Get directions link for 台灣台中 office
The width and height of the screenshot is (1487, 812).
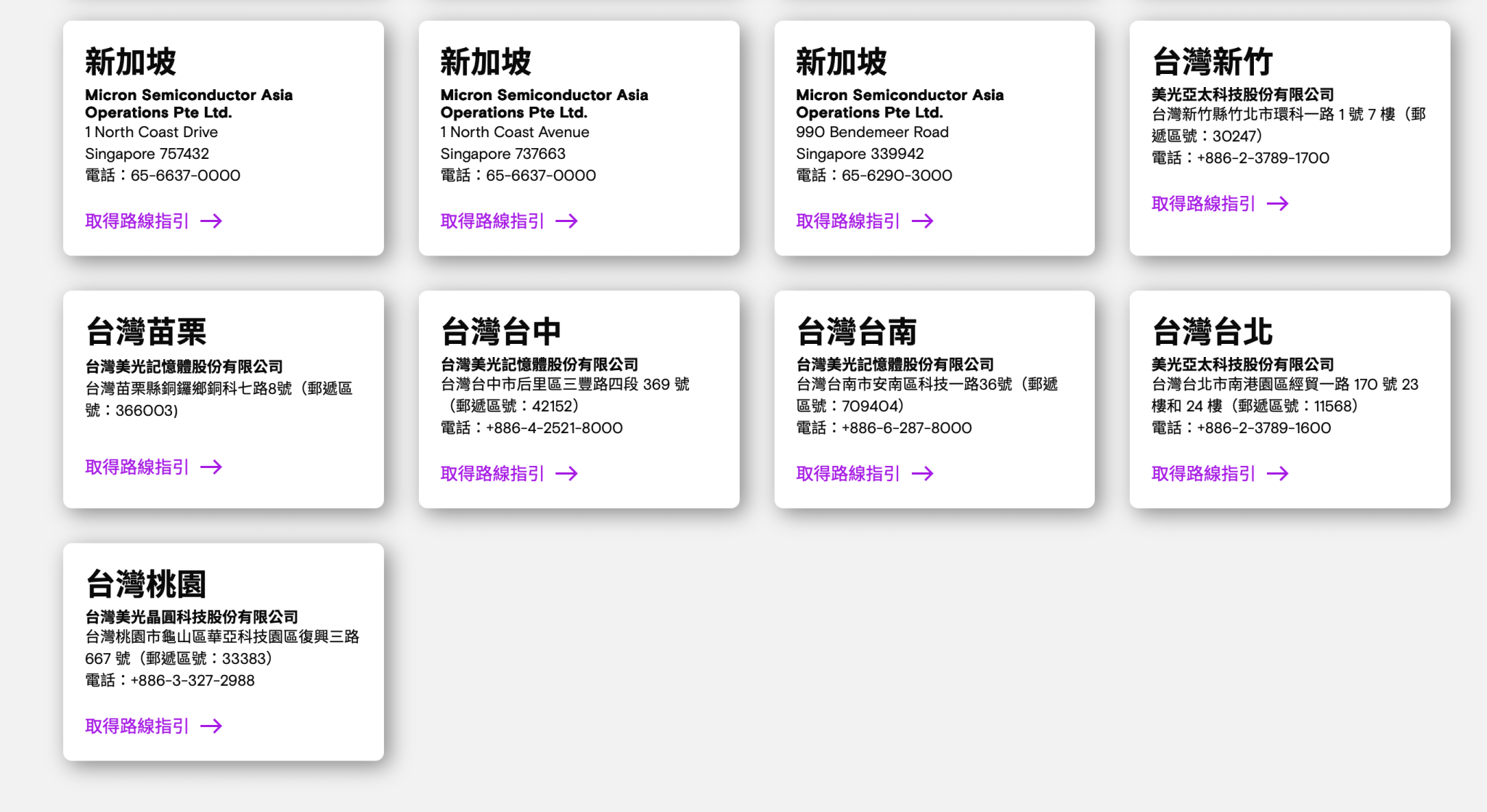point(509,473)
